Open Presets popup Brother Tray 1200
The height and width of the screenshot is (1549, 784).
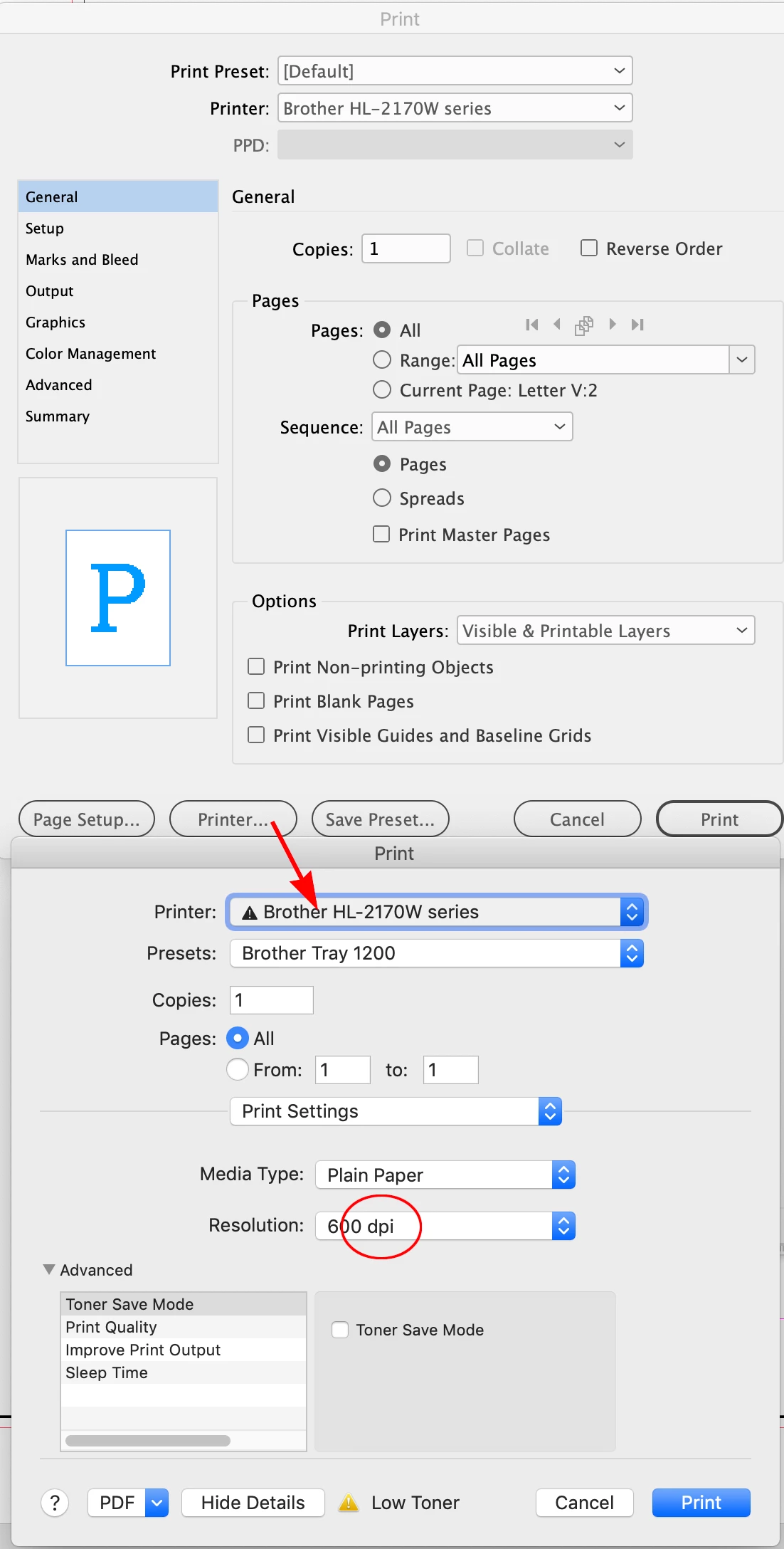click(x=437, y=953)
